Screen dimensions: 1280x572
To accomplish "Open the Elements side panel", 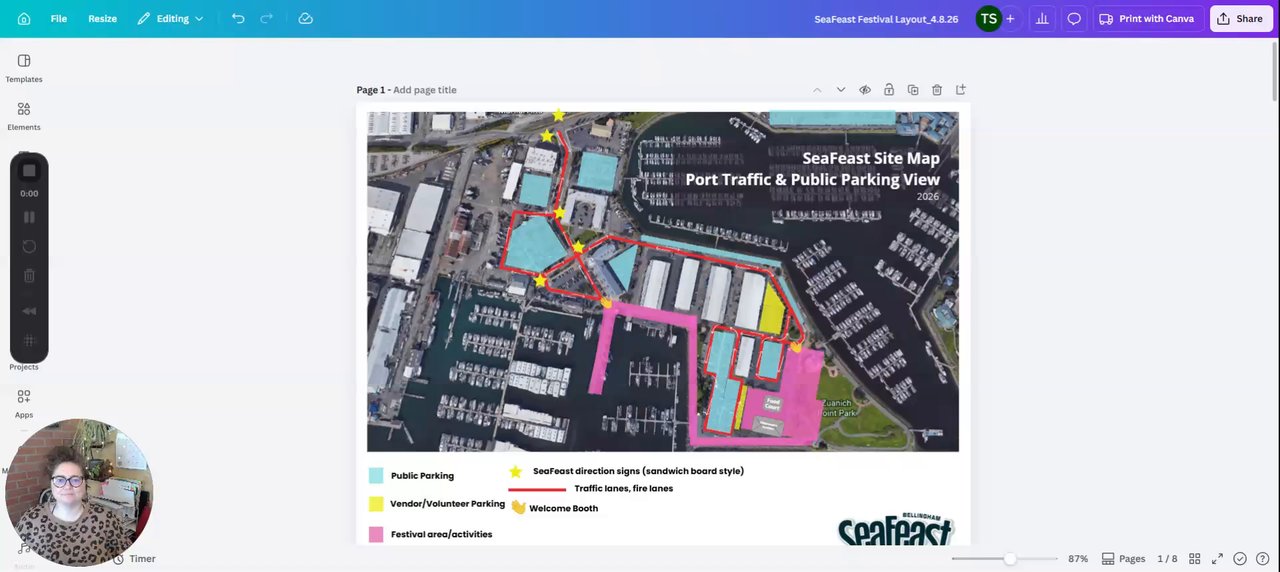I will 24,116.
